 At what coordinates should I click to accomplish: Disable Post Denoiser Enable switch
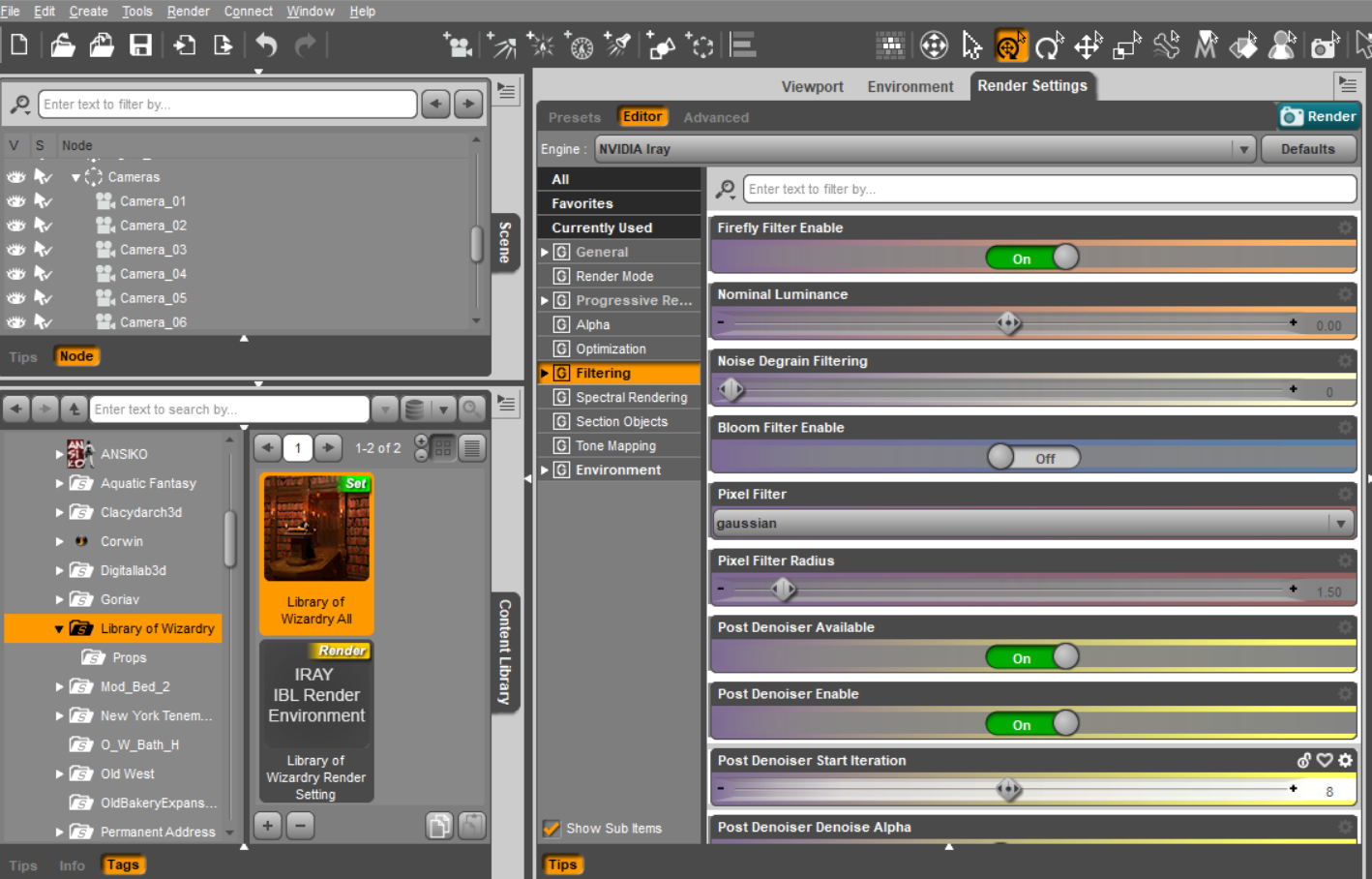pos(1032,723)
